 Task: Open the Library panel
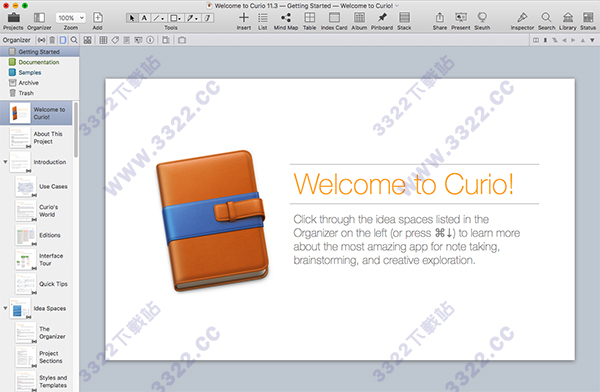(x=568, y=18)
